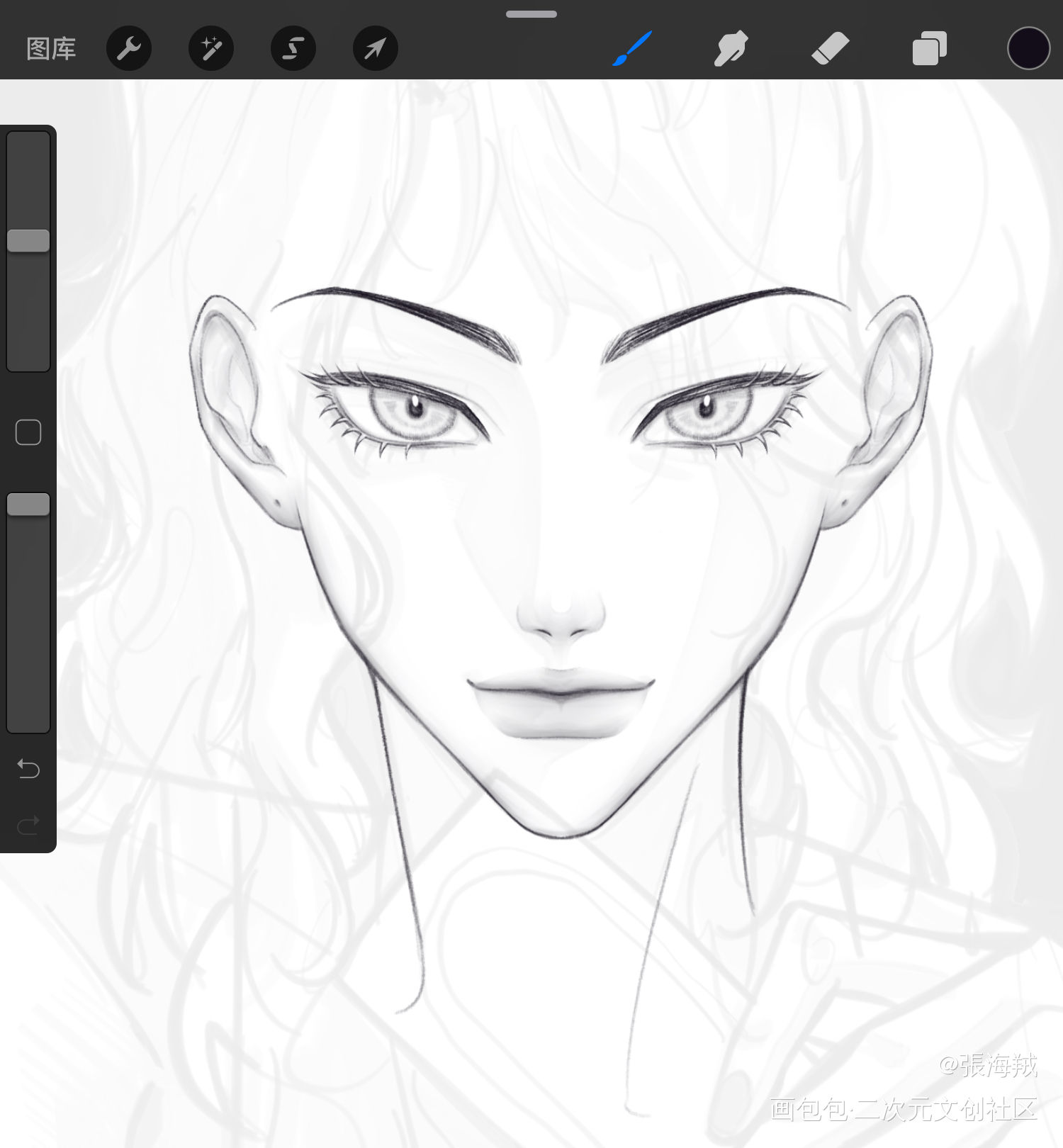Select the Brush tool
Image resolution: width=1063 pixels, height=1148 pixels.
pyautogui.click(x=631, y=48)
